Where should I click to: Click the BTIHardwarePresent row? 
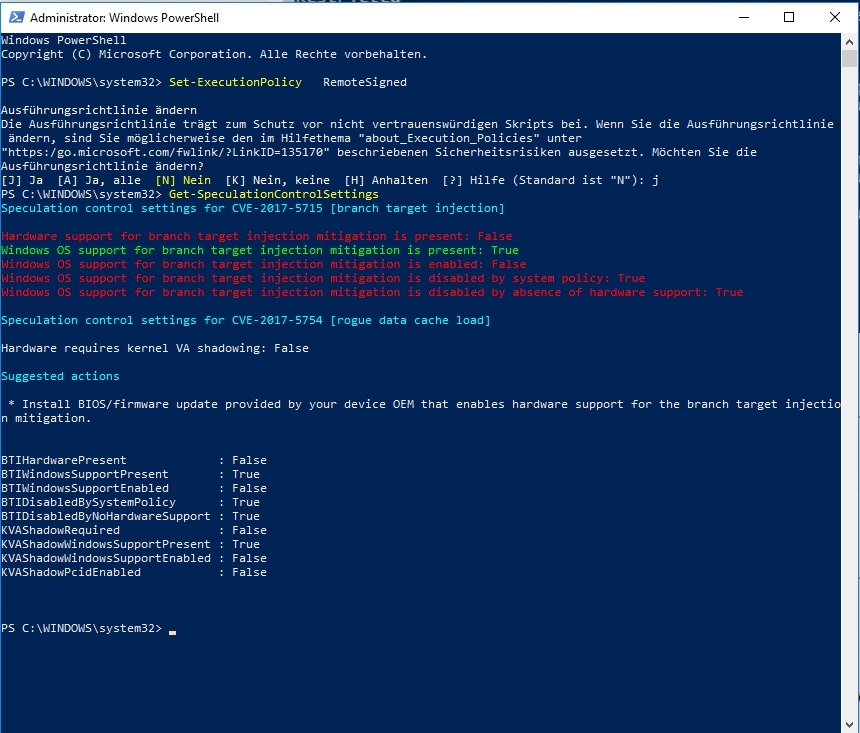pos(134,460)
